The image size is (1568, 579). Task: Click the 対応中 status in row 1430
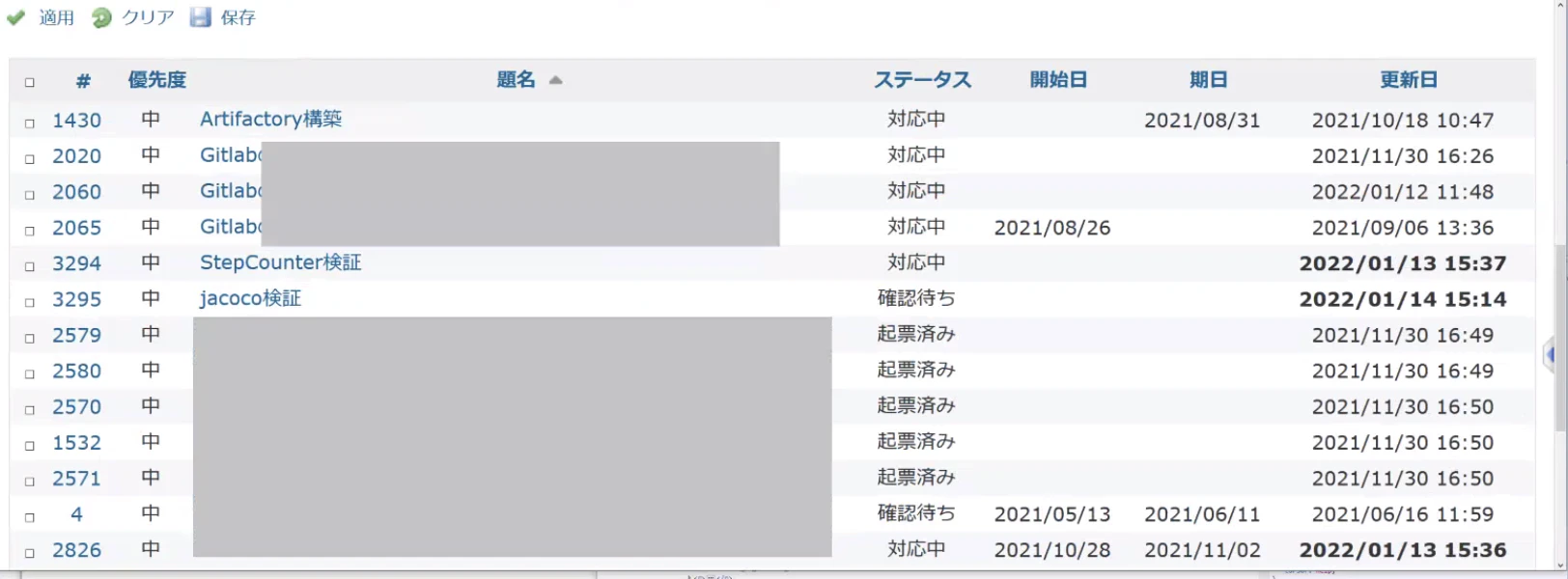[916, 119]
